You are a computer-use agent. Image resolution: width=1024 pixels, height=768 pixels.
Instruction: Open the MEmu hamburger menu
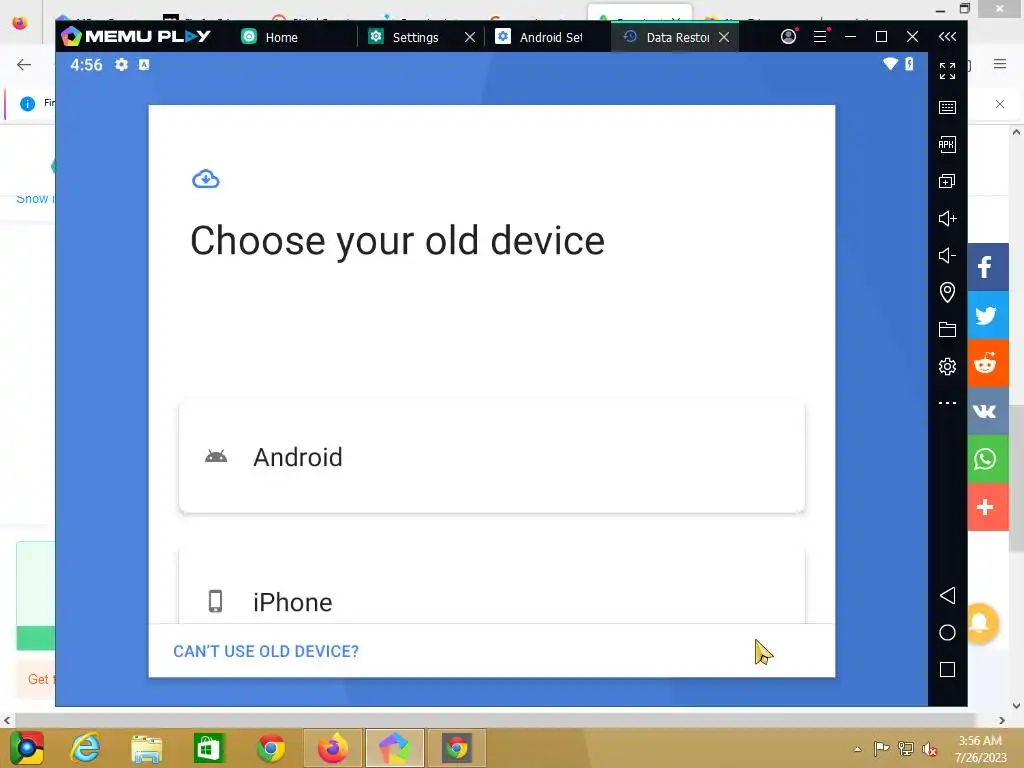tap(820, 37)
